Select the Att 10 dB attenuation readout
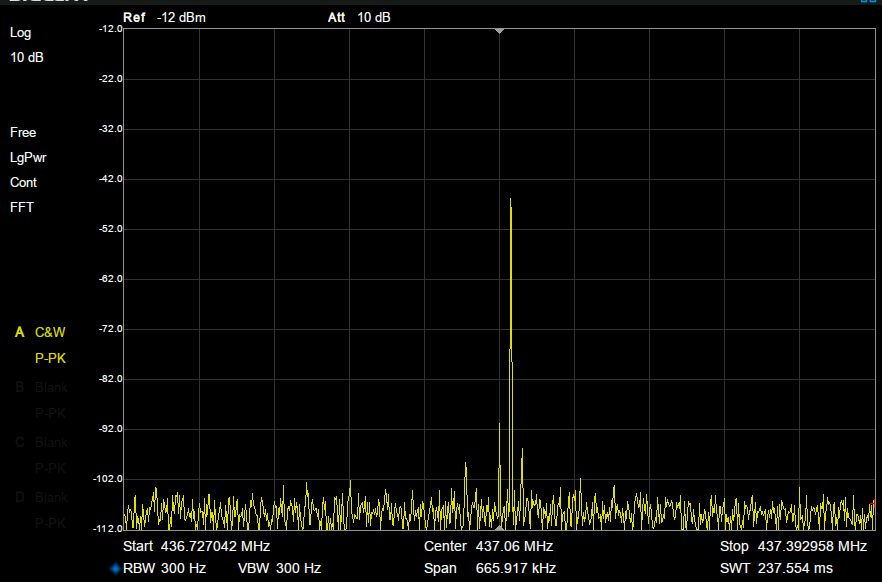 tap(359, 17)
